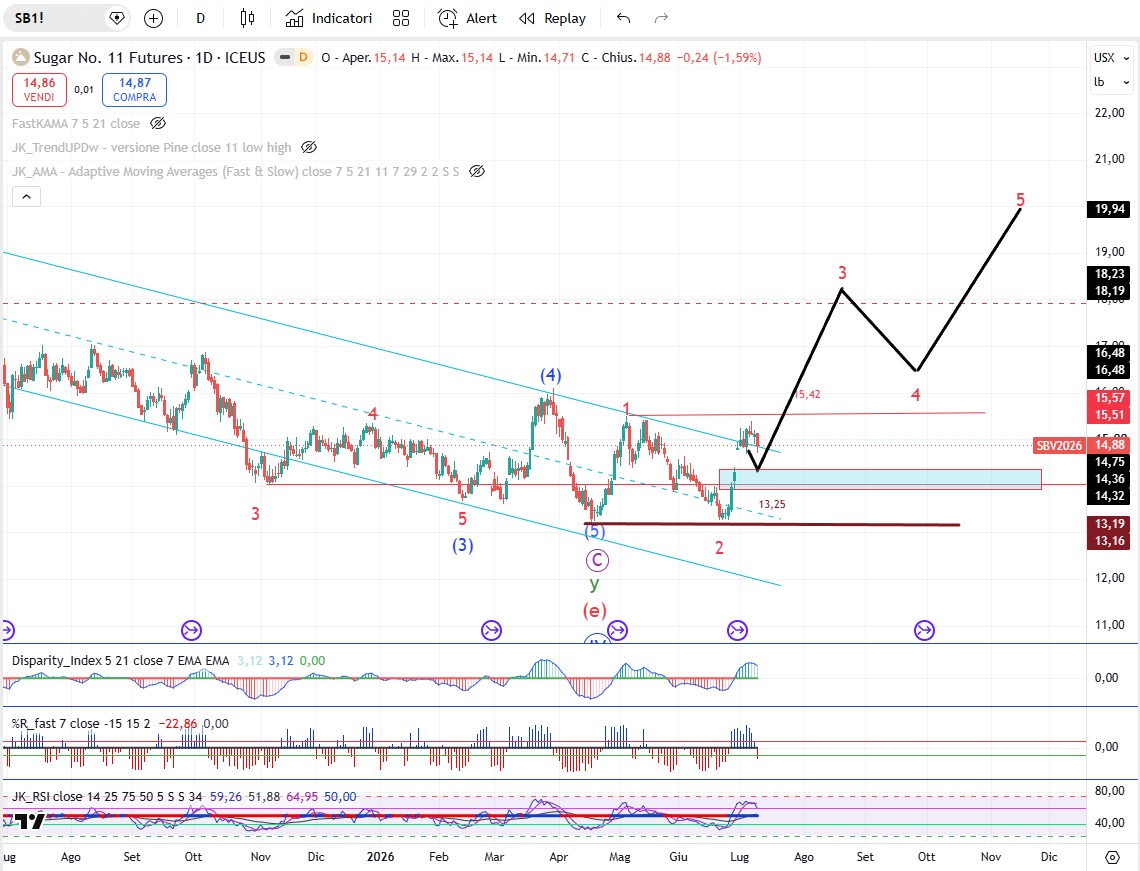The height and width of the screenshot is (871, 1140).
Task: Select the Disparity_Index indicator legend
Action: coord(120,661)
